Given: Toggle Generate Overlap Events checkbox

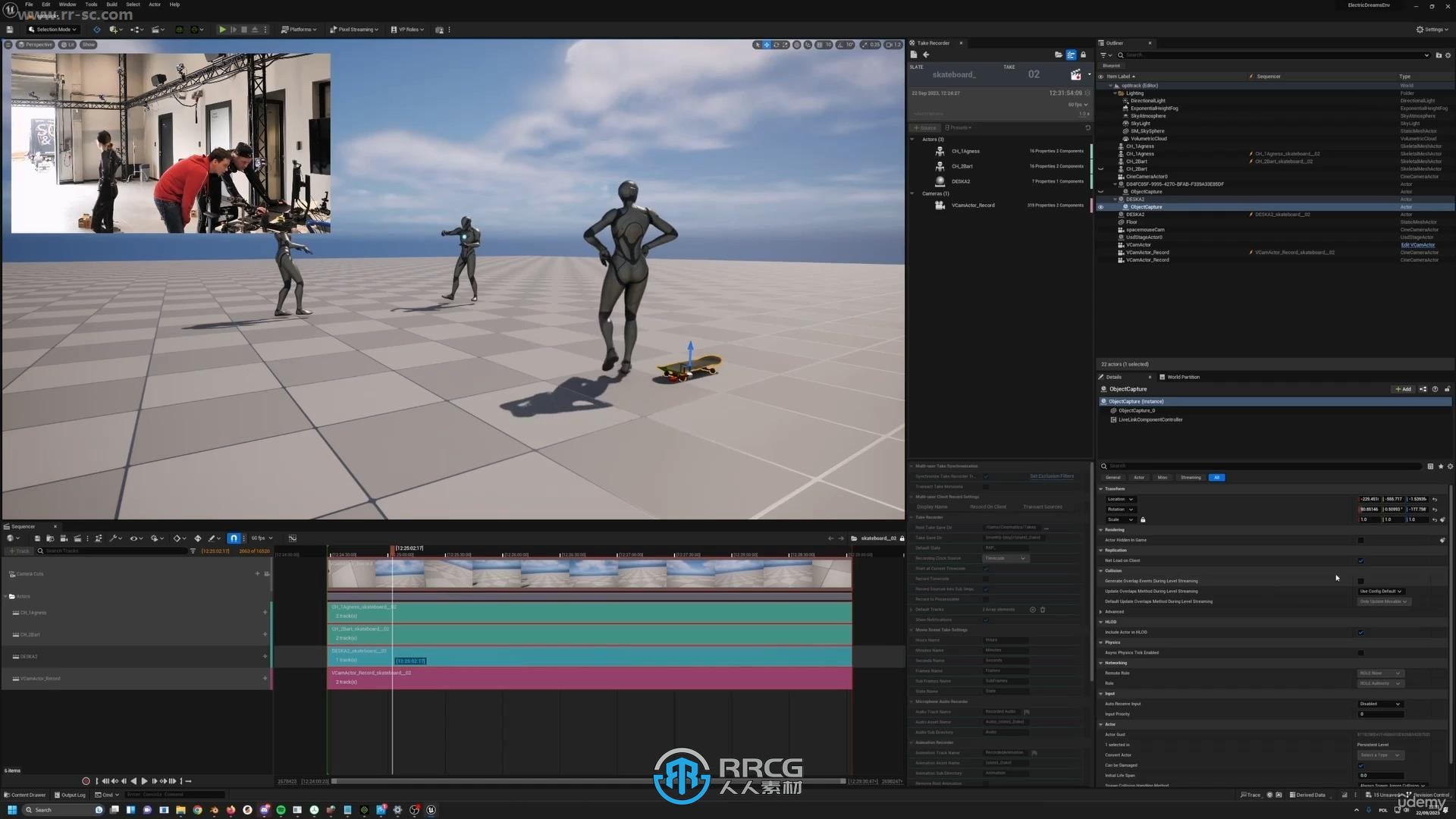Looking at the screenshot, I should pyautogui.click(x=1360, y=581).
